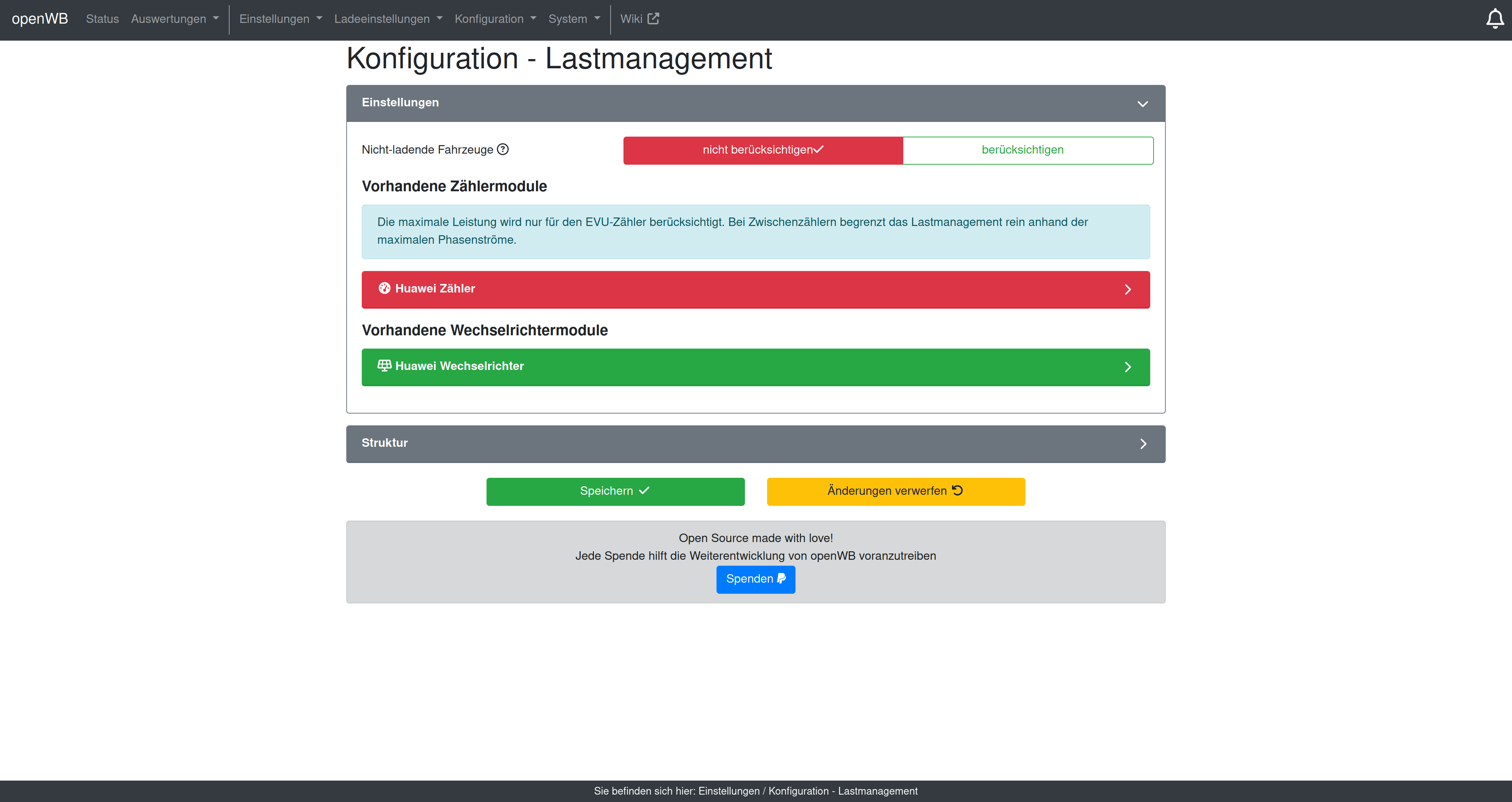This screenshot has height=802, width=1512.
Task: Click the checkmark icon on Speichern button
Action: tap(645, 490)
